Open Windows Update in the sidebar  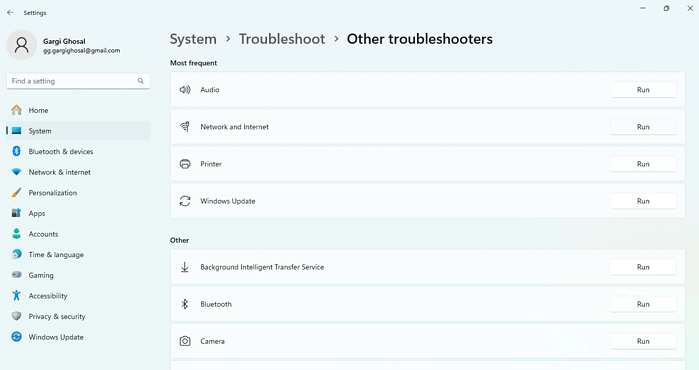[78, 337]
